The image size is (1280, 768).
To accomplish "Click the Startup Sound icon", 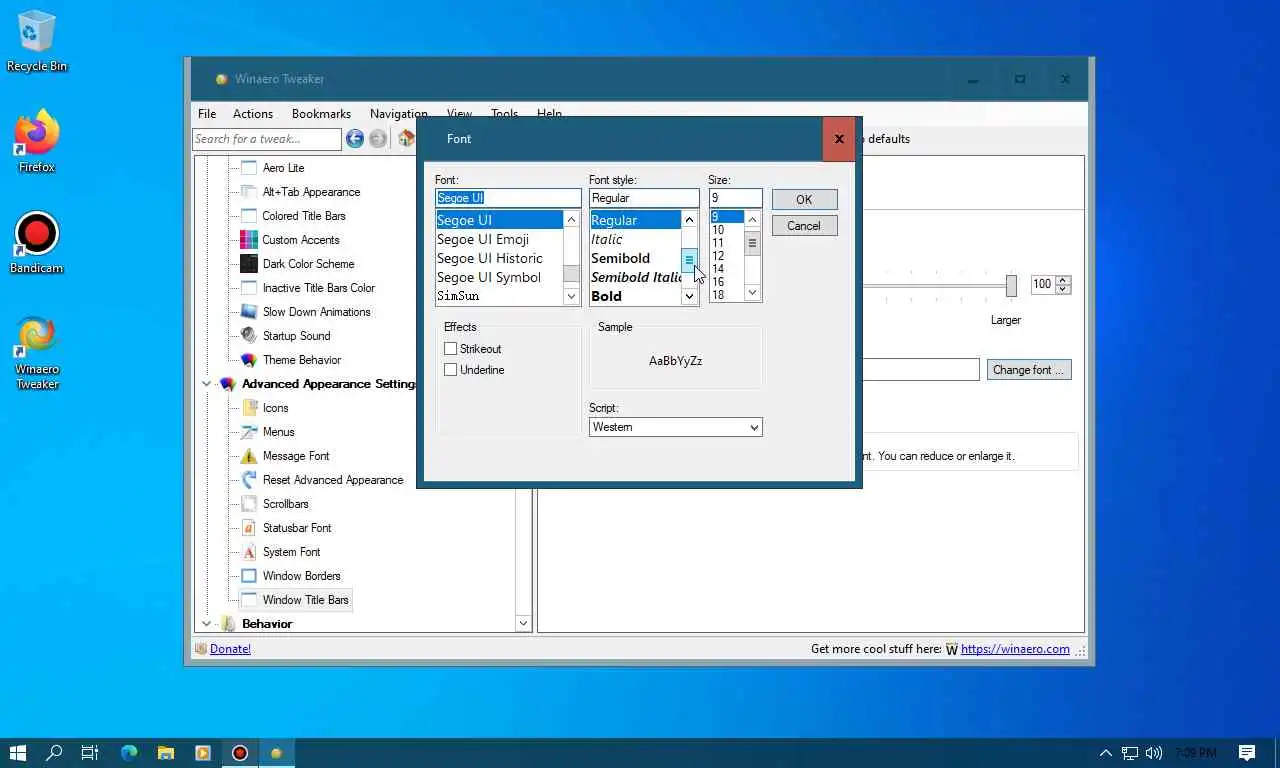I will [x=249, y=336].
